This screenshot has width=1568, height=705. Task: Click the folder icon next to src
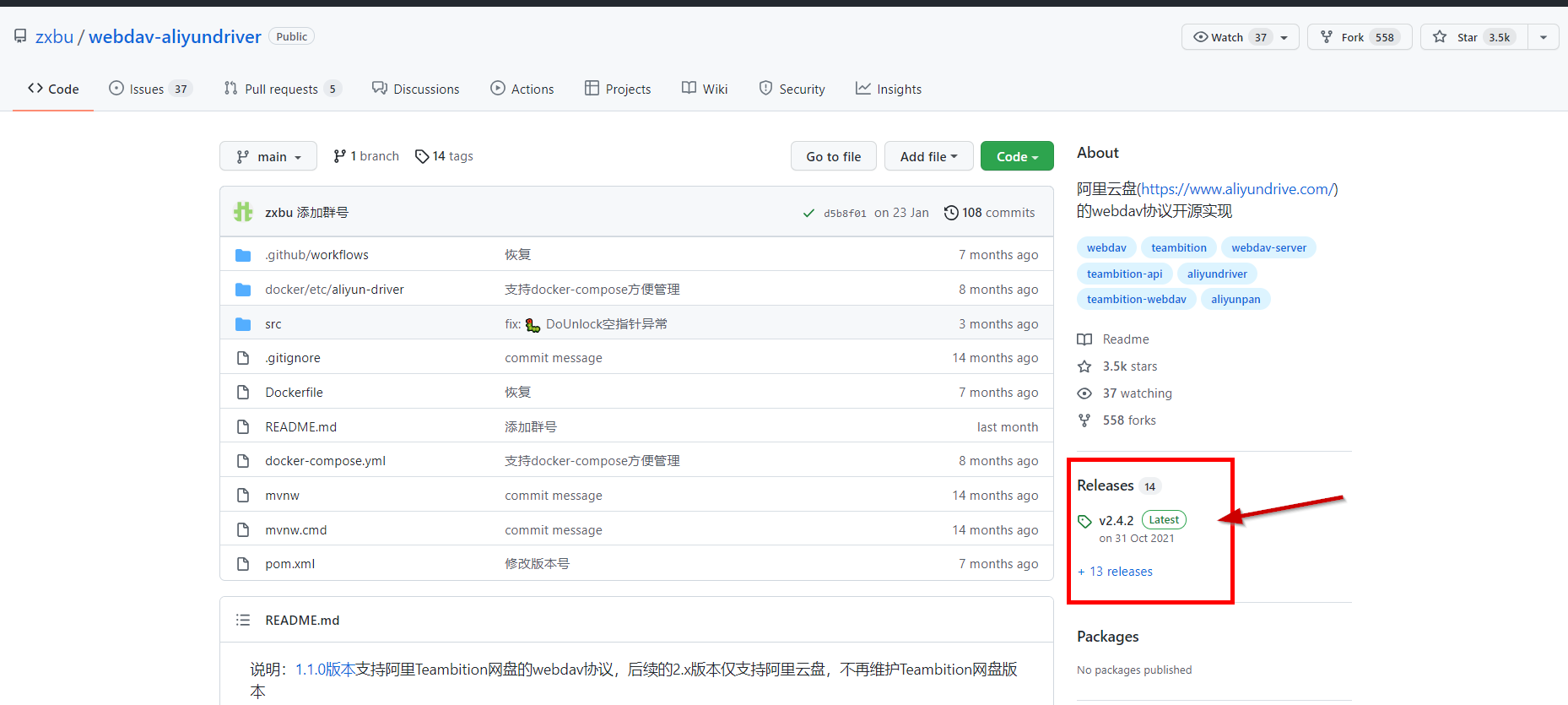(243, 324)
